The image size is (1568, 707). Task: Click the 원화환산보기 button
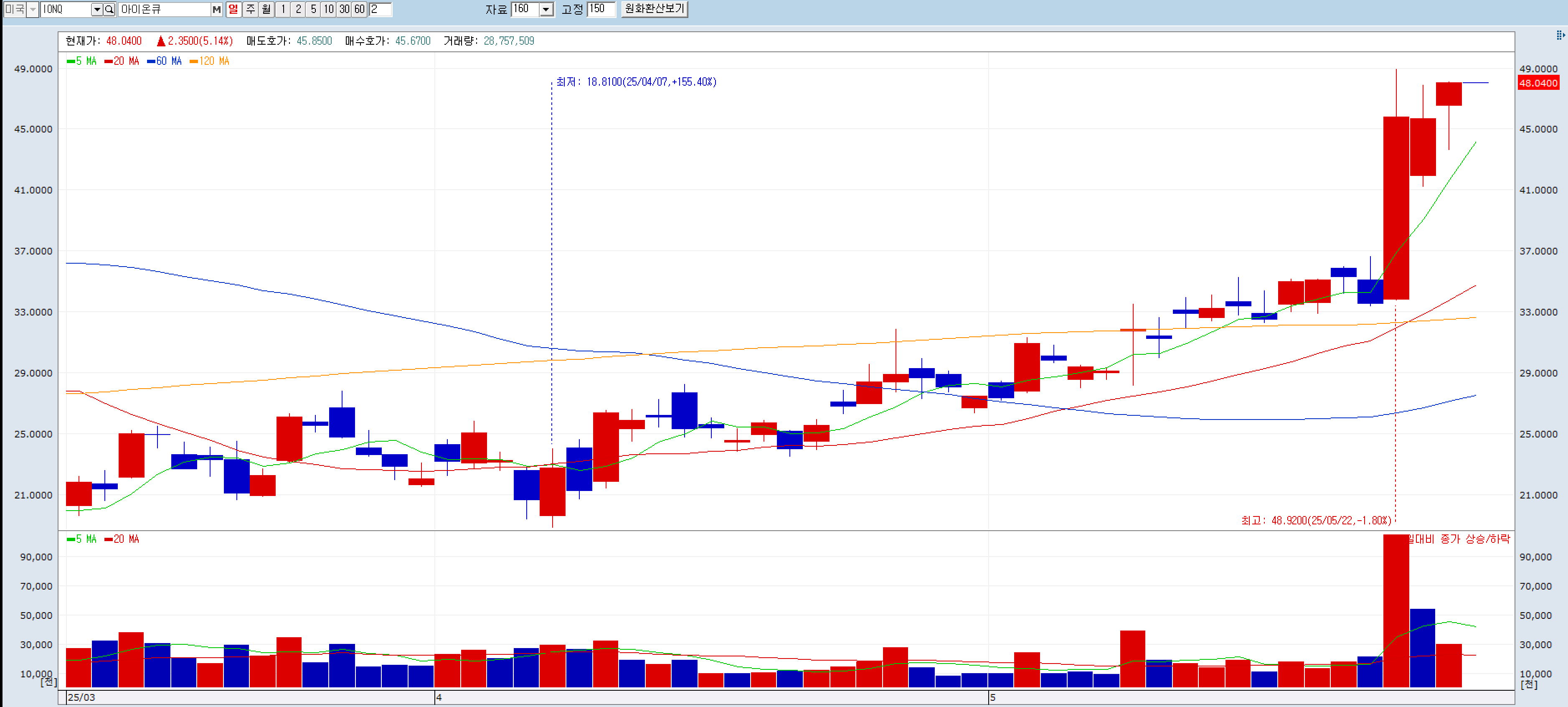point(655,9)
